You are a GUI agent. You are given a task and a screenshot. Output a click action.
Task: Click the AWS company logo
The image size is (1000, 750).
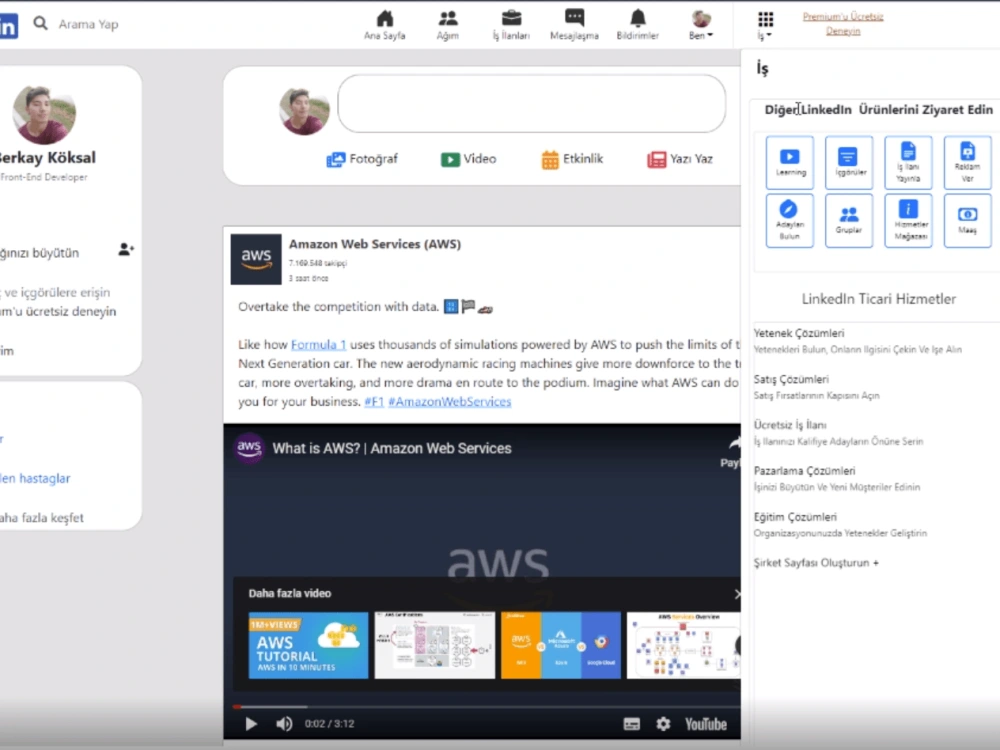256,259
